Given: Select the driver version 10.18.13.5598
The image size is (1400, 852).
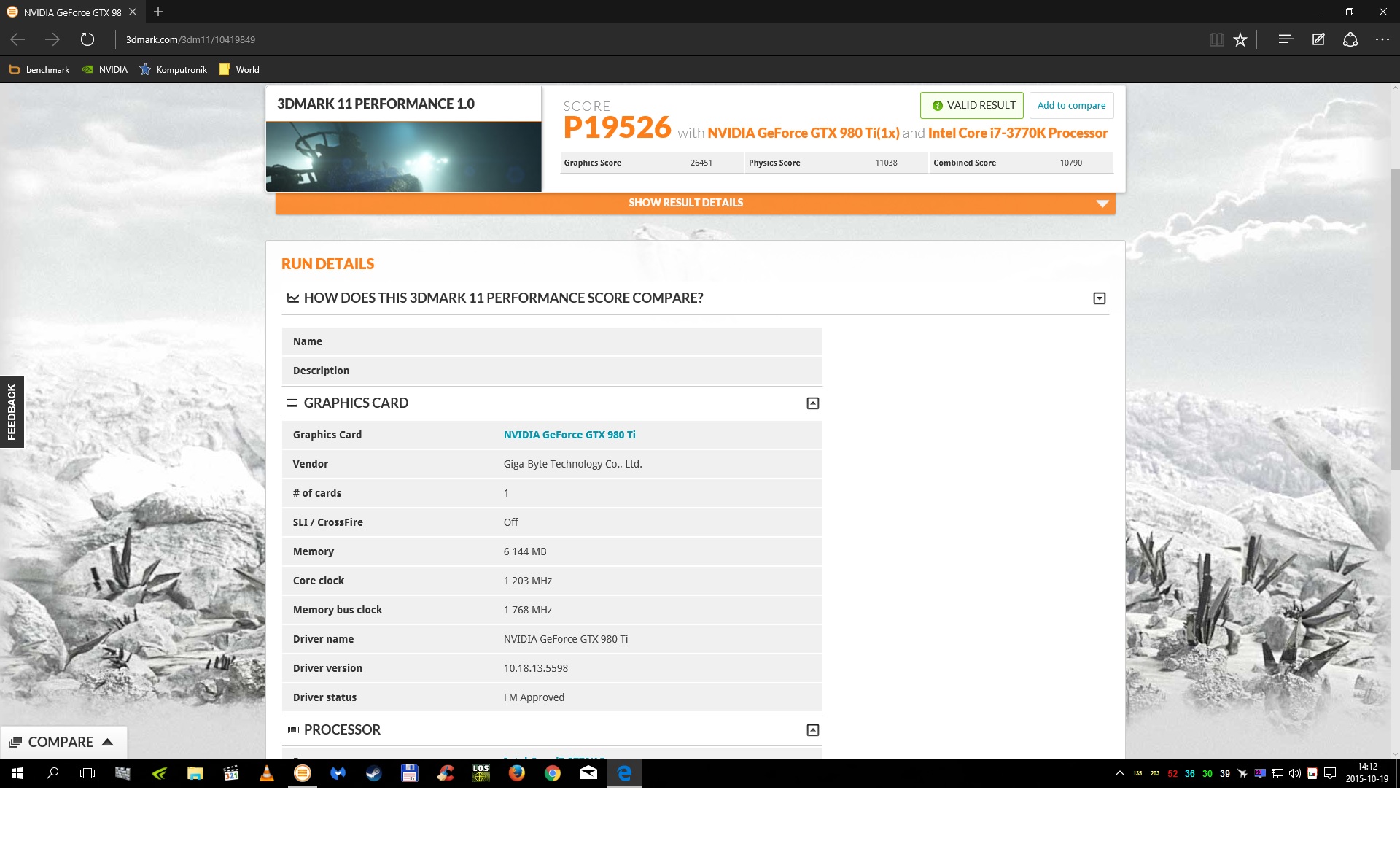Looking at the screenshot, I should pyautogui.click(x=535, y=668).
